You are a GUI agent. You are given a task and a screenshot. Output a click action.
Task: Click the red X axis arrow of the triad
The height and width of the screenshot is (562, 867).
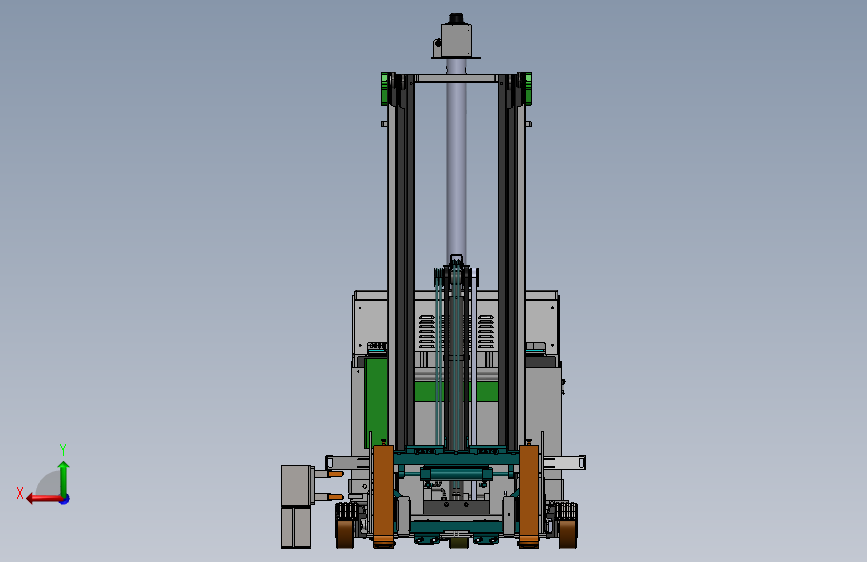pyautogui.click(x=44, y=499)
